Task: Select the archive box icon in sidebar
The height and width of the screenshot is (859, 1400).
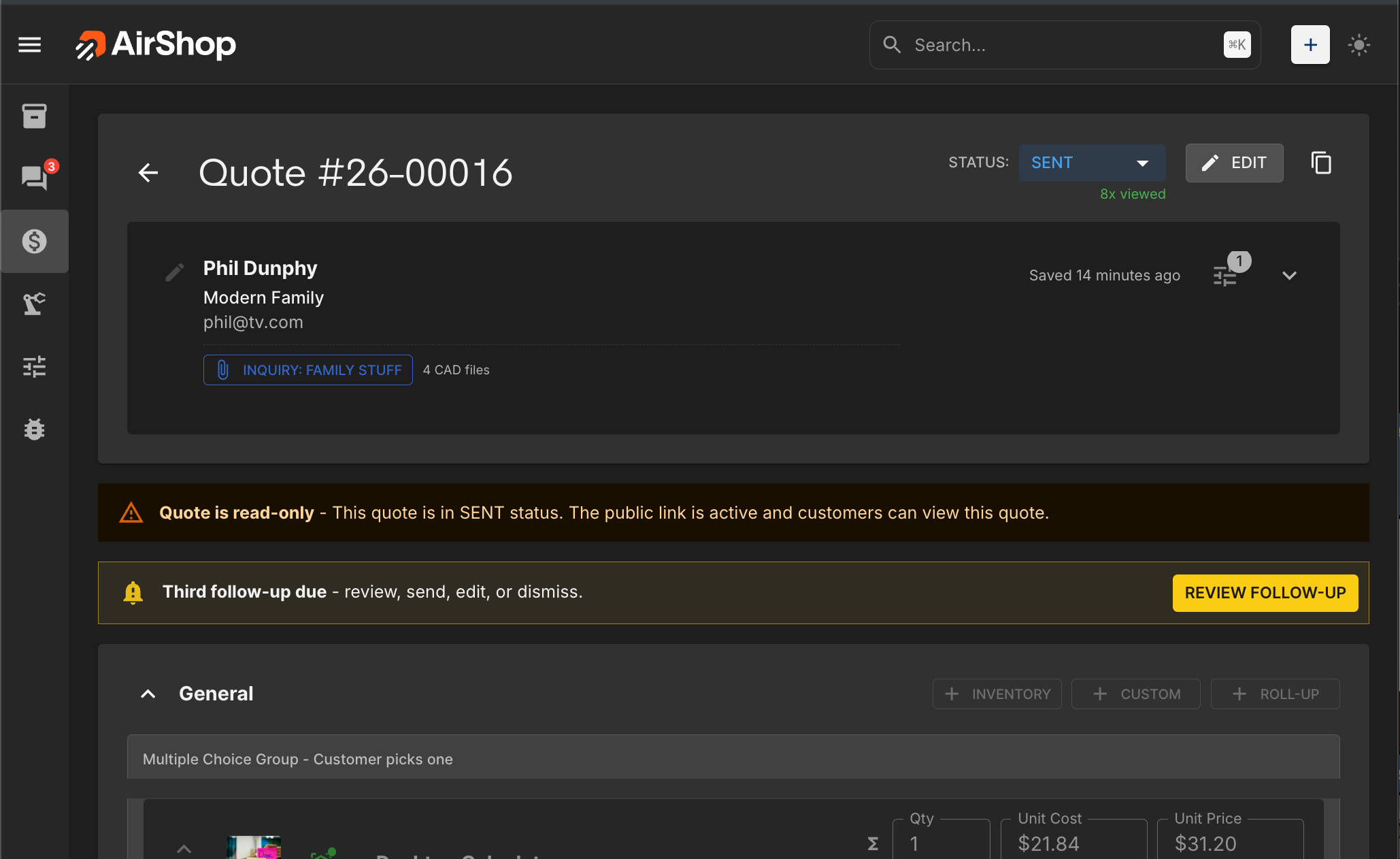Action: 35,116
